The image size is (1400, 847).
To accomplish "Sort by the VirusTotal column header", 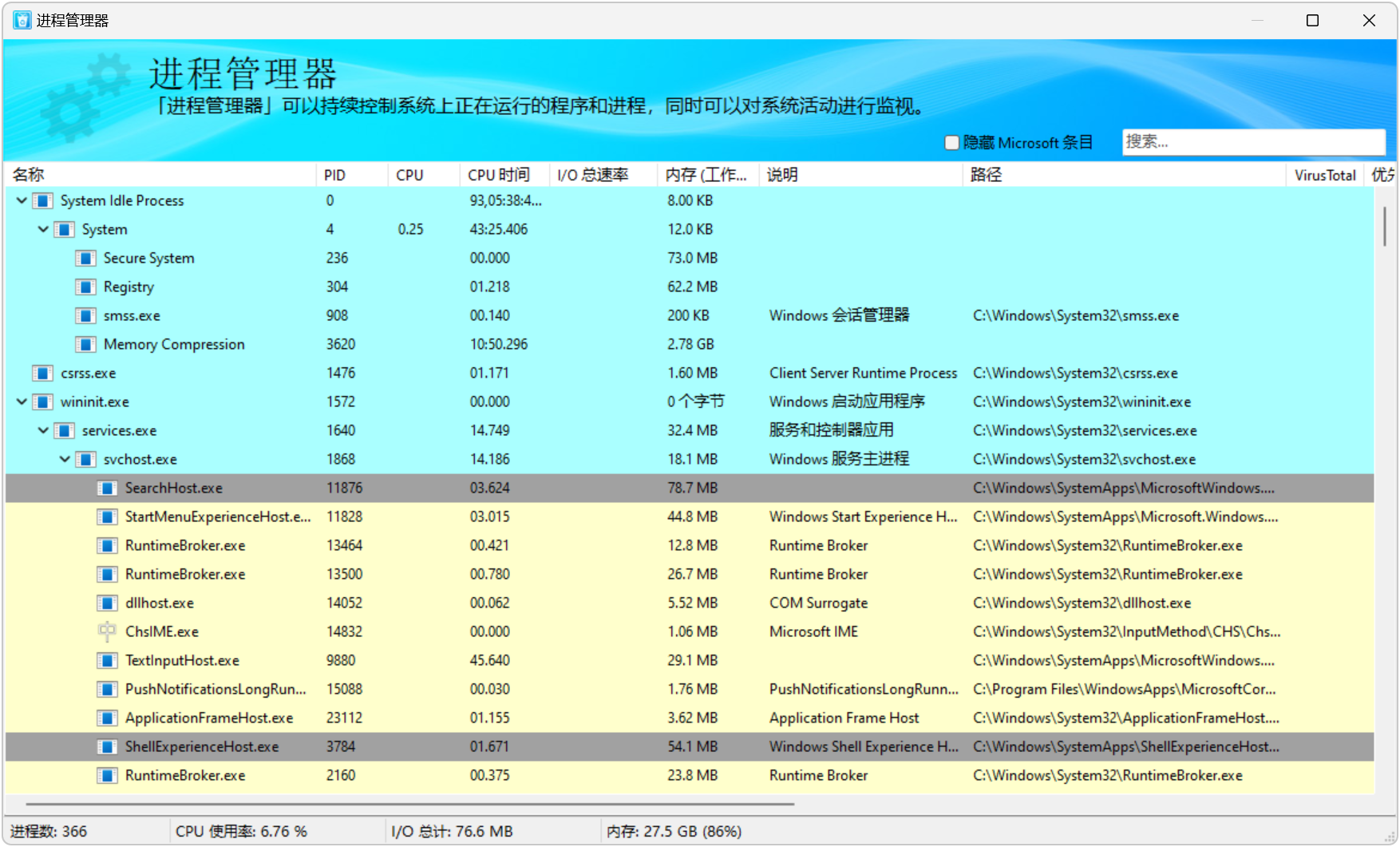I will click(1325, 175).
